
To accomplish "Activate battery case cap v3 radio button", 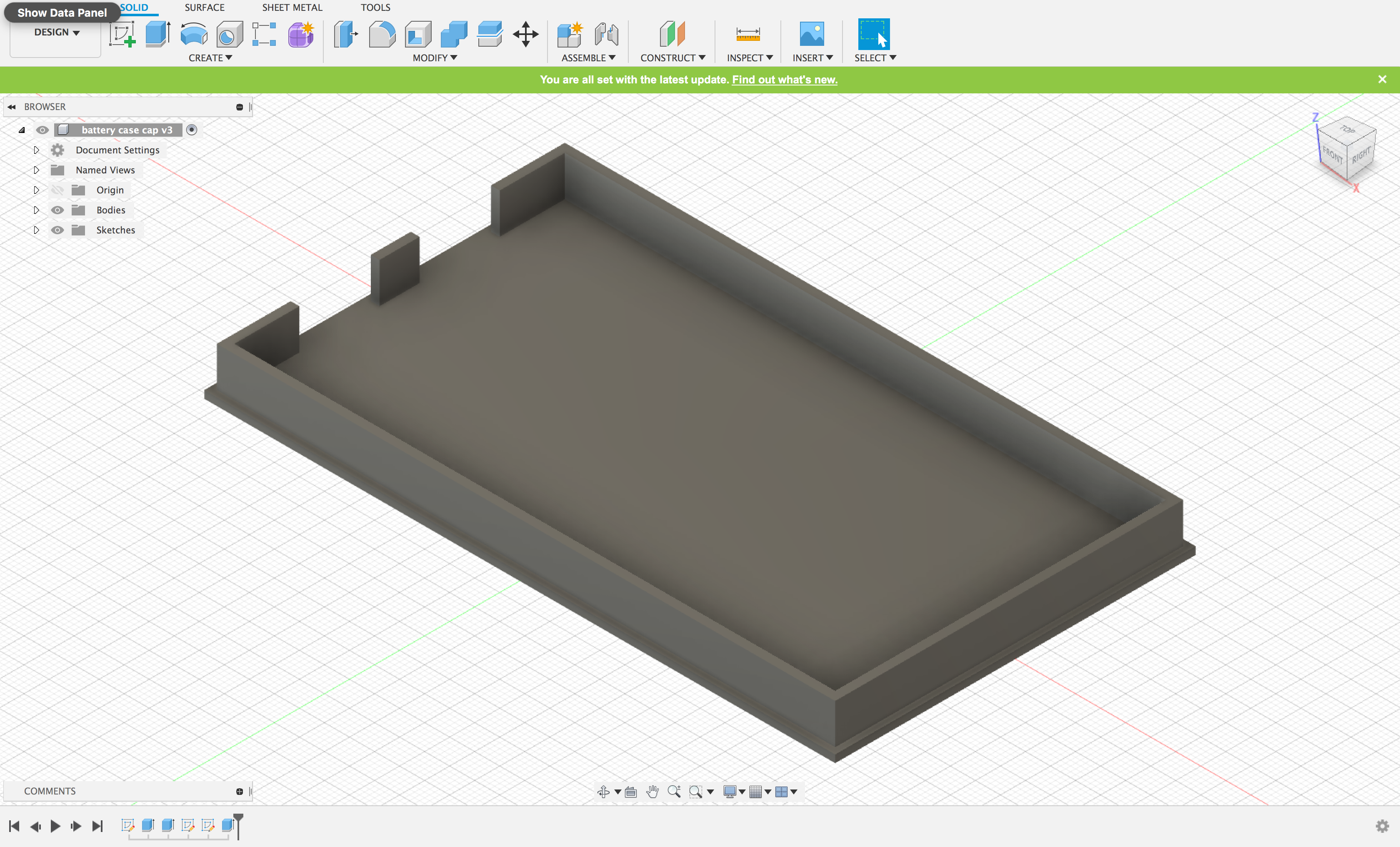I will tap(192, 130).
